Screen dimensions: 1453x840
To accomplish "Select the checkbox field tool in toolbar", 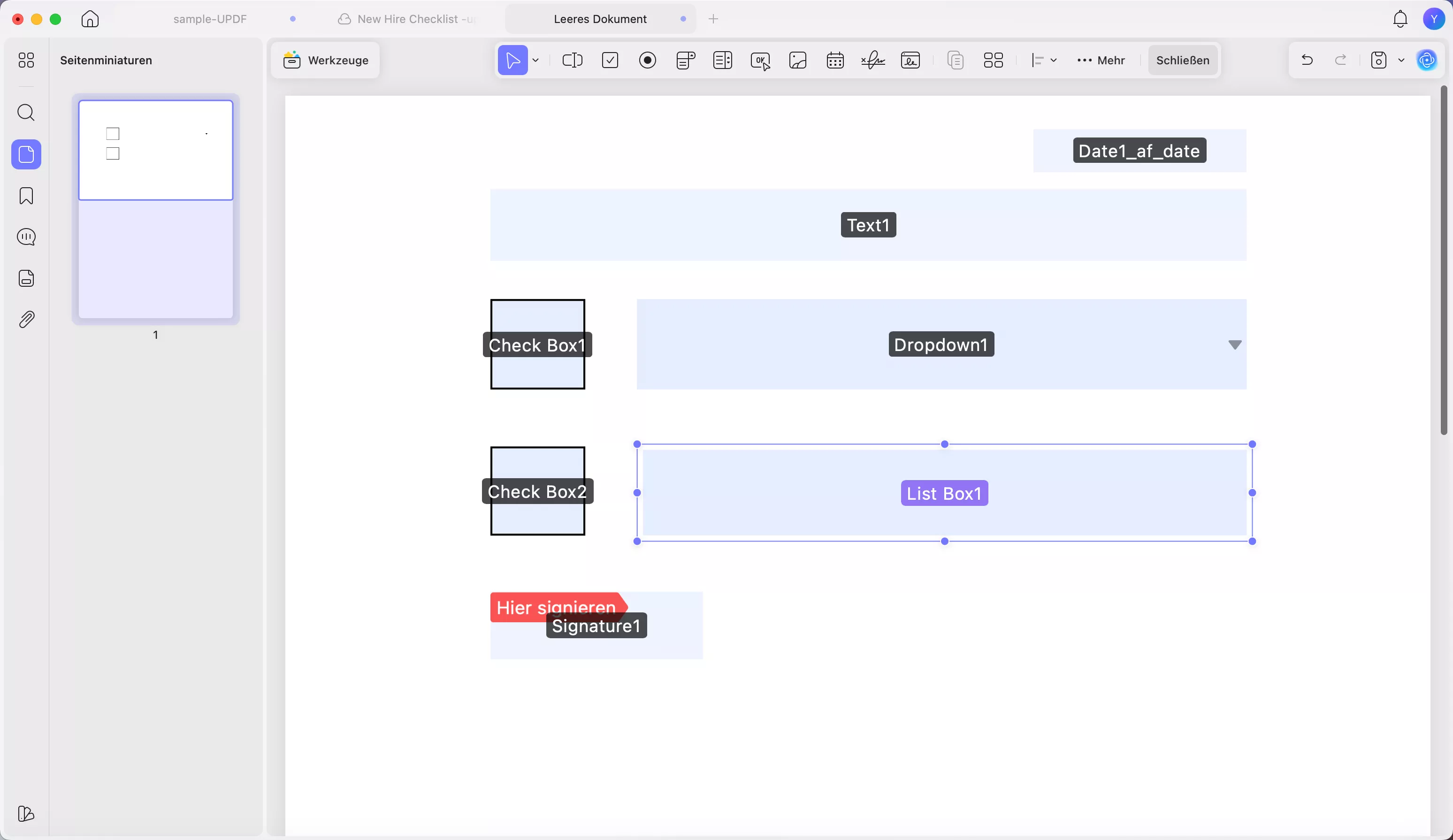I will (610, 60).
